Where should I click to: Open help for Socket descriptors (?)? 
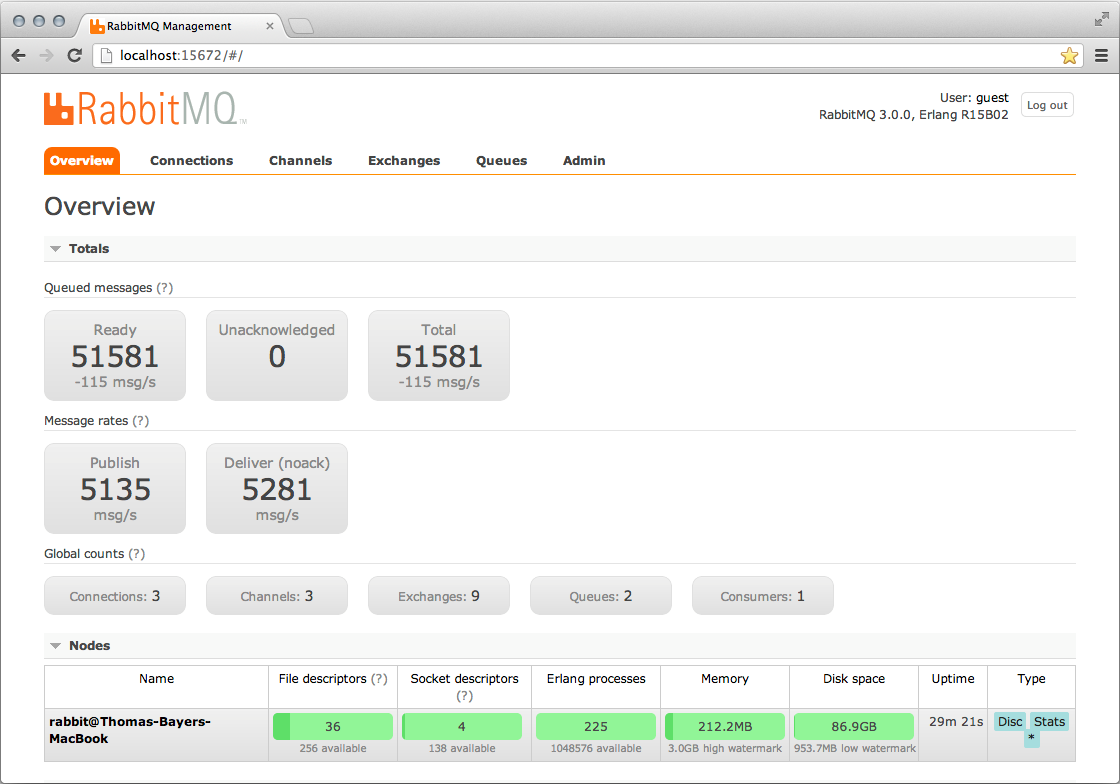tap(464, 695)
